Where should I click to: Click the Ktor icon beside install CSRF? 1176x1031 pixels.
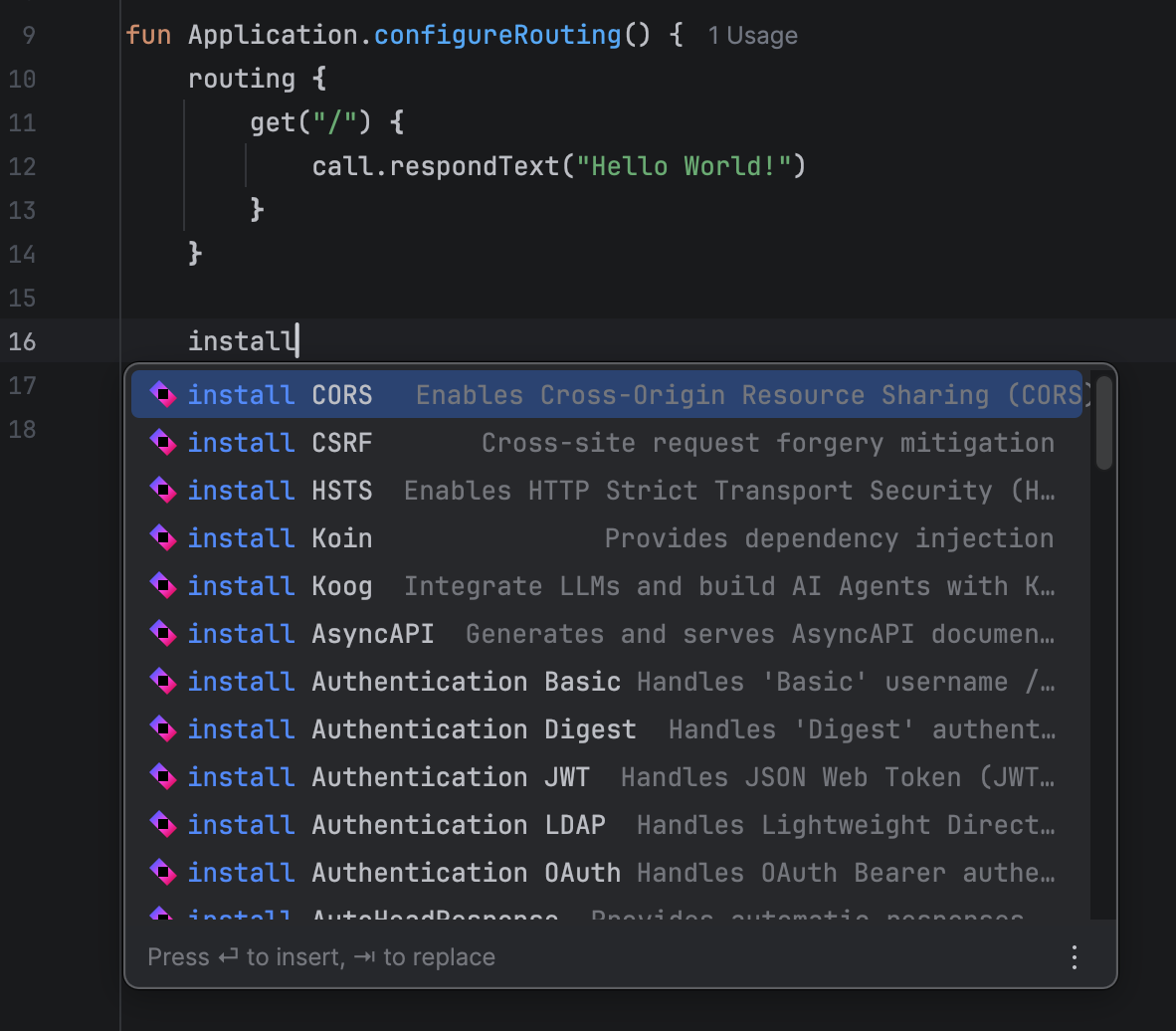click(163, 443)
